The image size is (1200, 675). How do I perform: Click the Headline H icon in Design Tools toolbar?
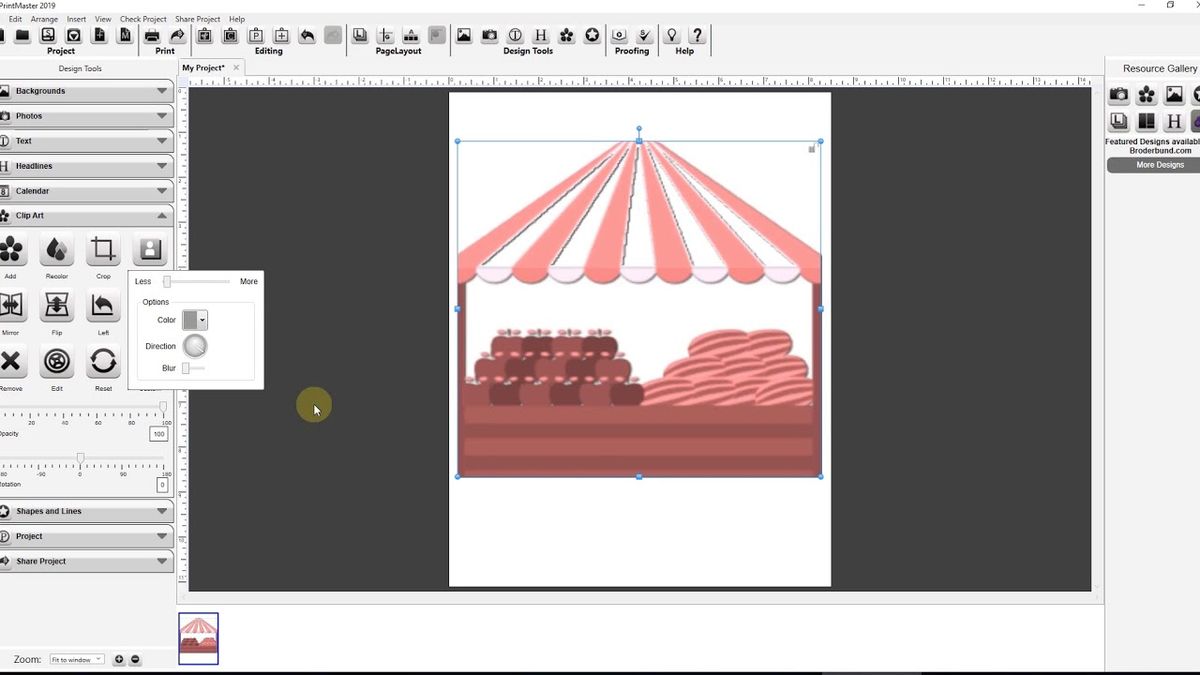[541, 35]
